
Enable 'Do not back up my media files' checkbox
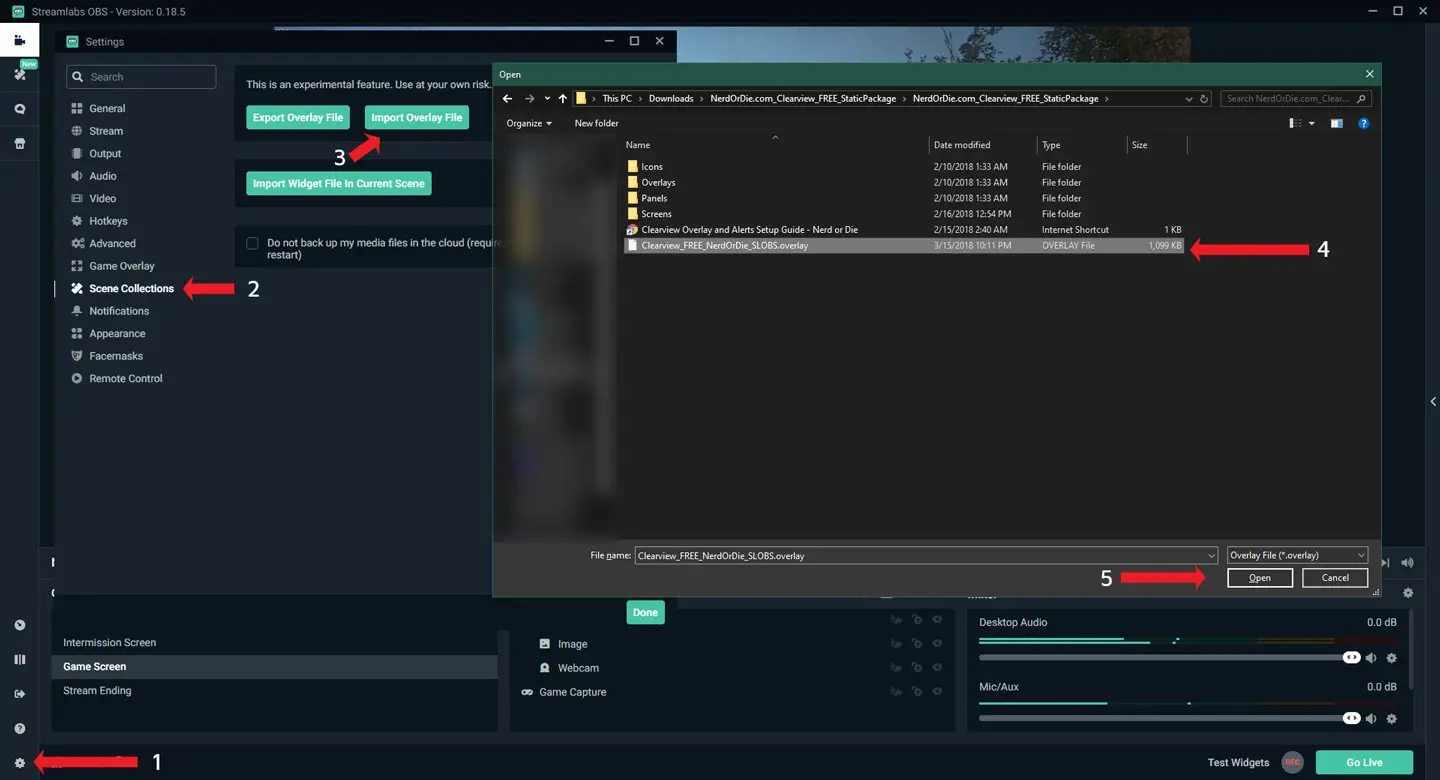coord(252,243)
